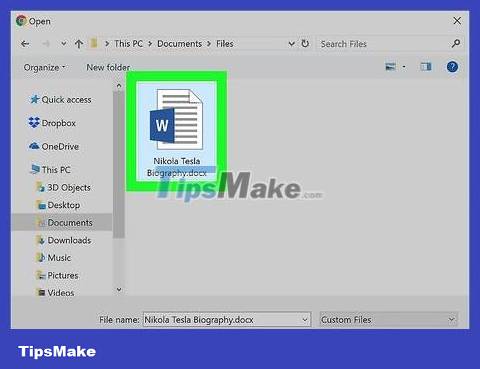Image resolution: width=480 pixels, height=369 pixels.
Task: Open recent locations dropdown chevron
Action: [x=63, y=44]
